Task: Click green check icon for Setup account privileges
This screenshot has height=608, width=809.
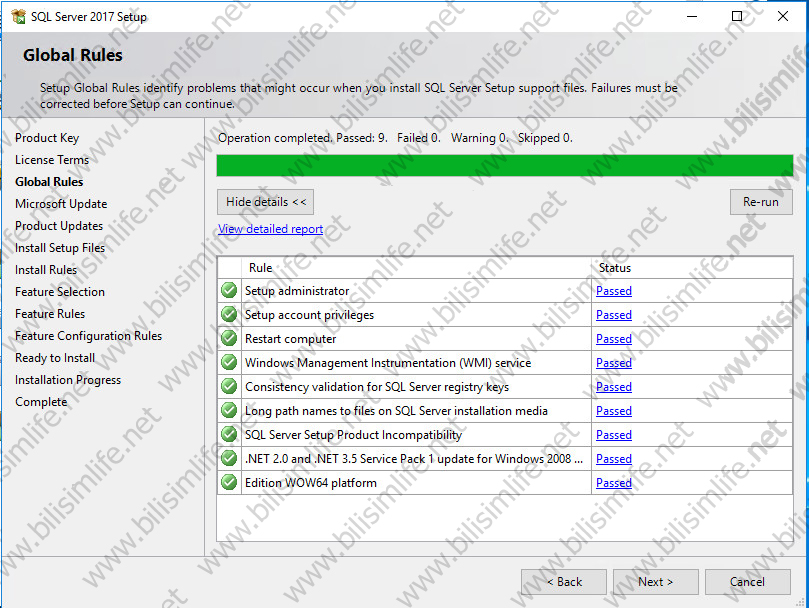Action: (229, 314)
